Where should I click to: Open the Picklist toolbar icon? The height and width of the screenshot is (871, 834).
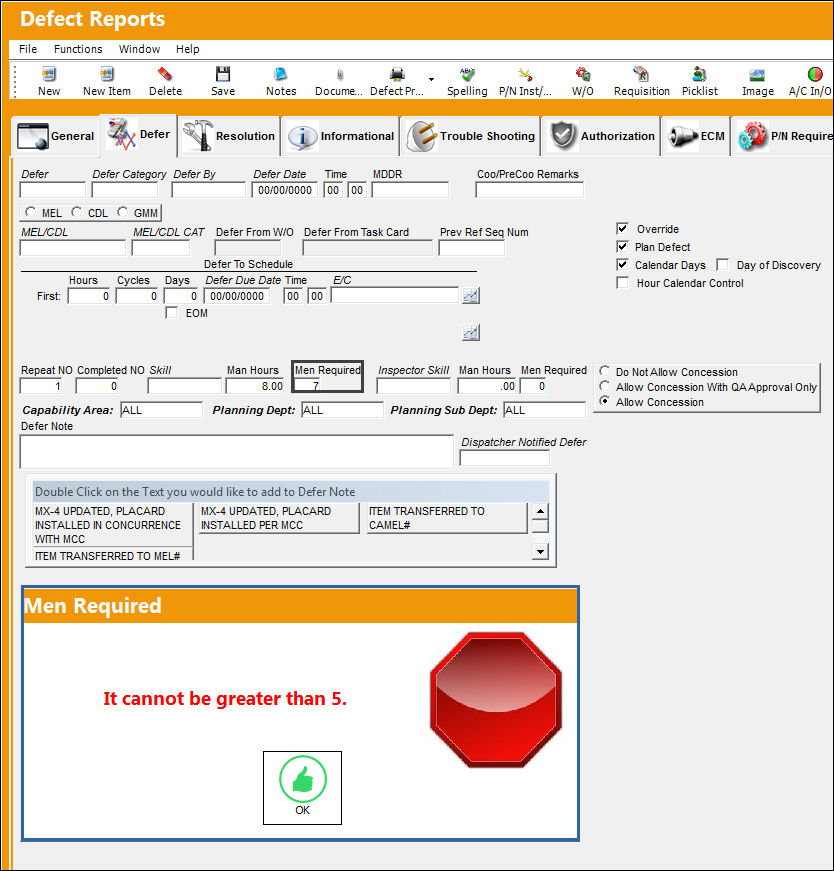coord(700,74)
